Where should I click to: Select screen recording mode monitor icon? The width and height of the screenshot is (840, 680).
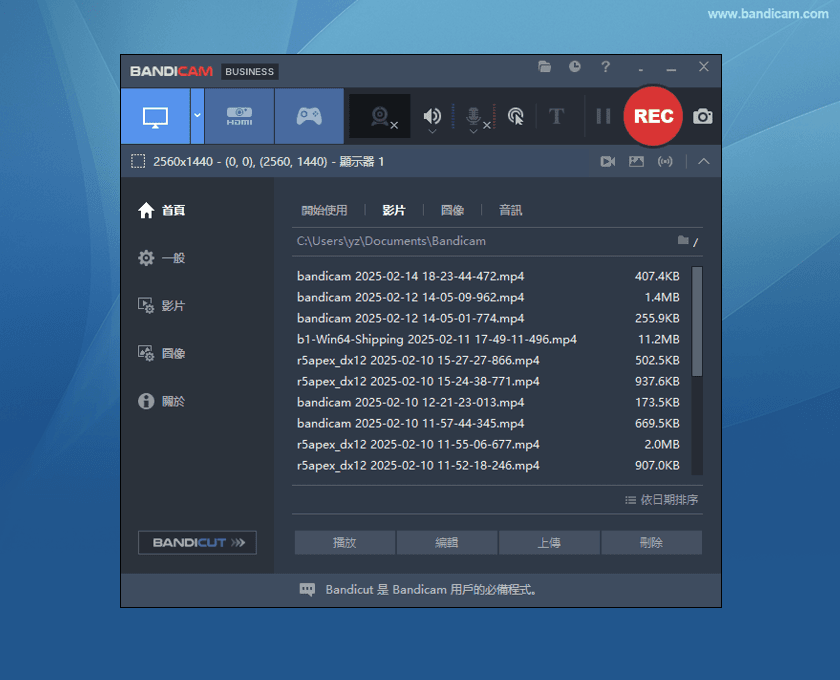point(155,116)
